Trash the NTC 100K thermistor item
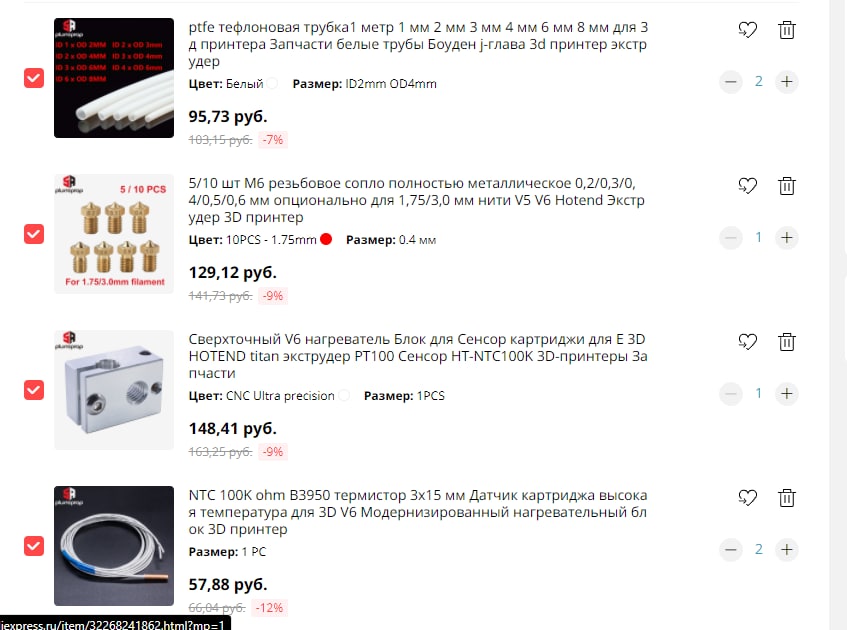Image resolution: width=847 pixels, height=630 pixels. point(786,498)
